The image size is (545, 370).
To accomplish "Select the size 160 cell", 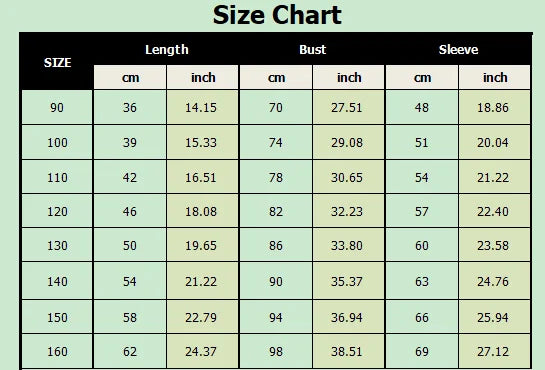I will pyautogui.click(x=57, y=351).
